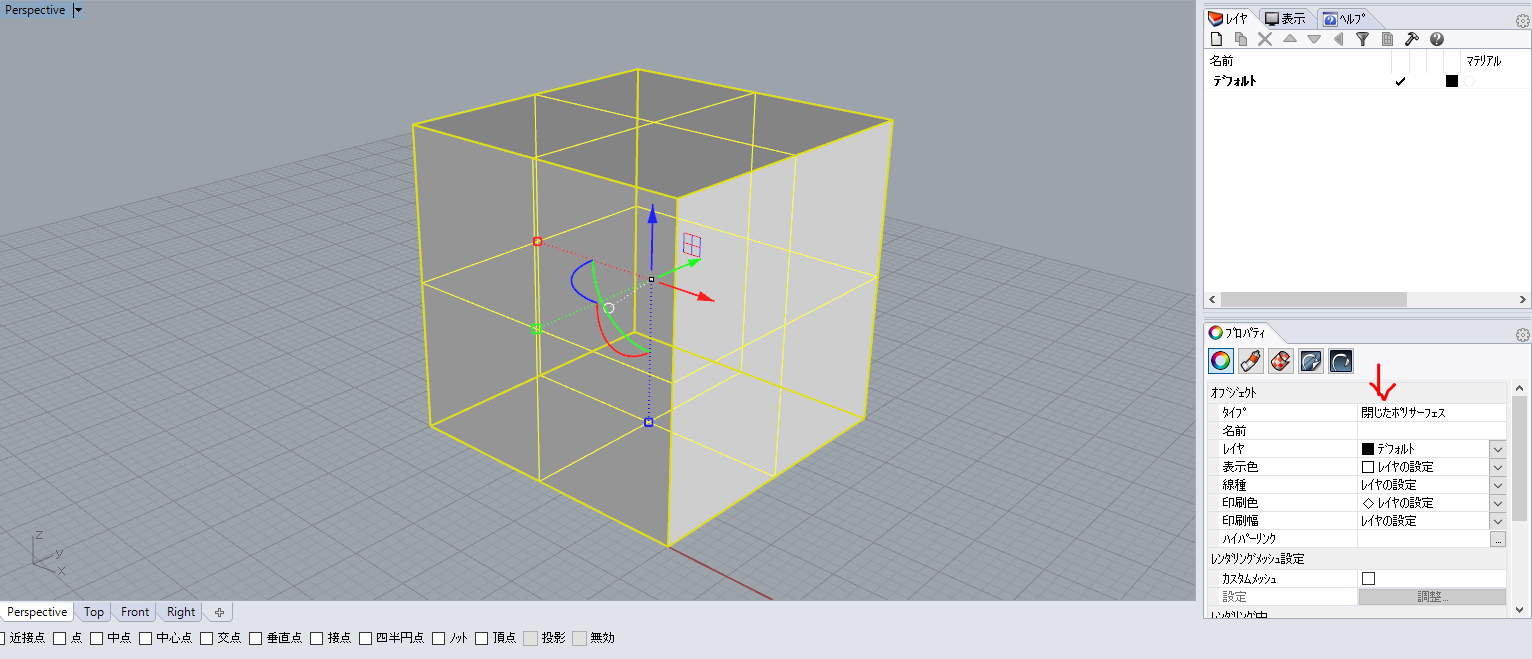The width and height of the screenshot is (1532, 659).
Task: Open the material paint tube properties icon
Action: pyautogui.click(x=1251, y=361)
